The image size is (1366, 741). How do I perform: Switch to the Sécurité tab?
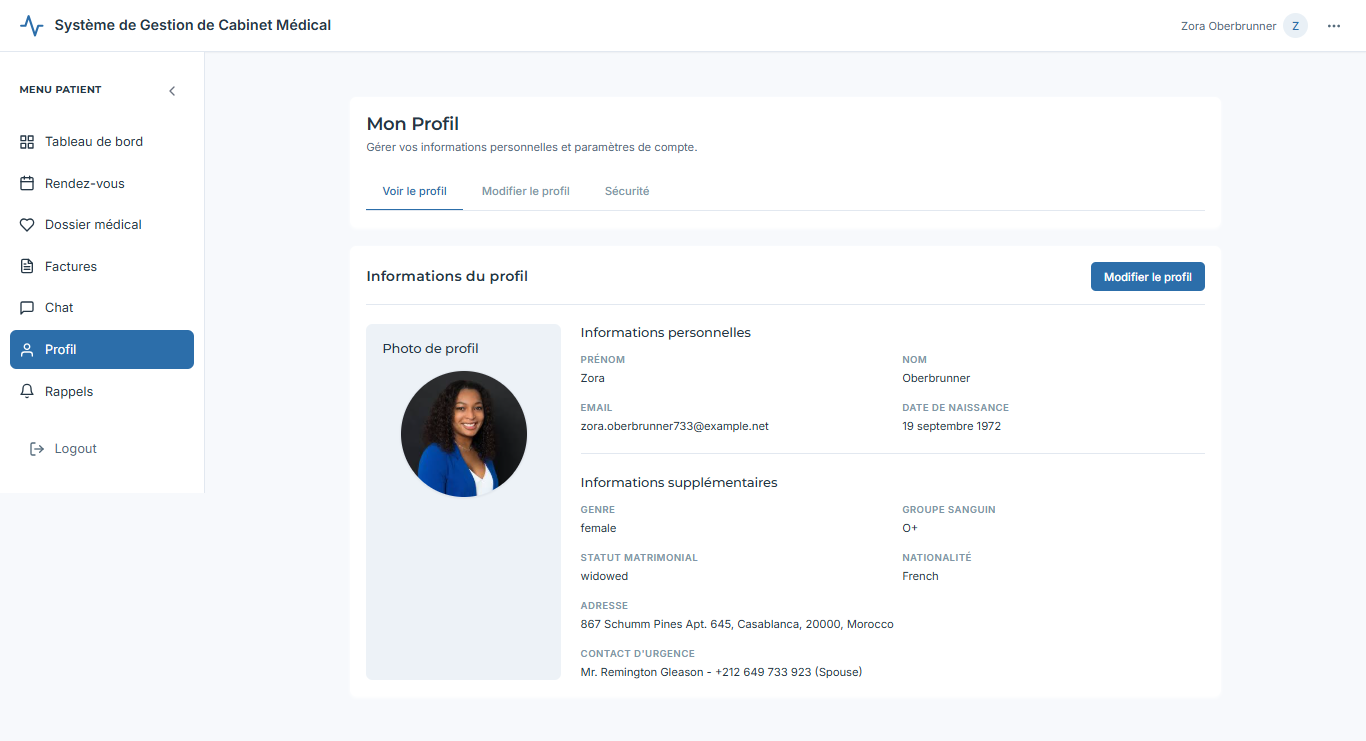click(627, 191)
